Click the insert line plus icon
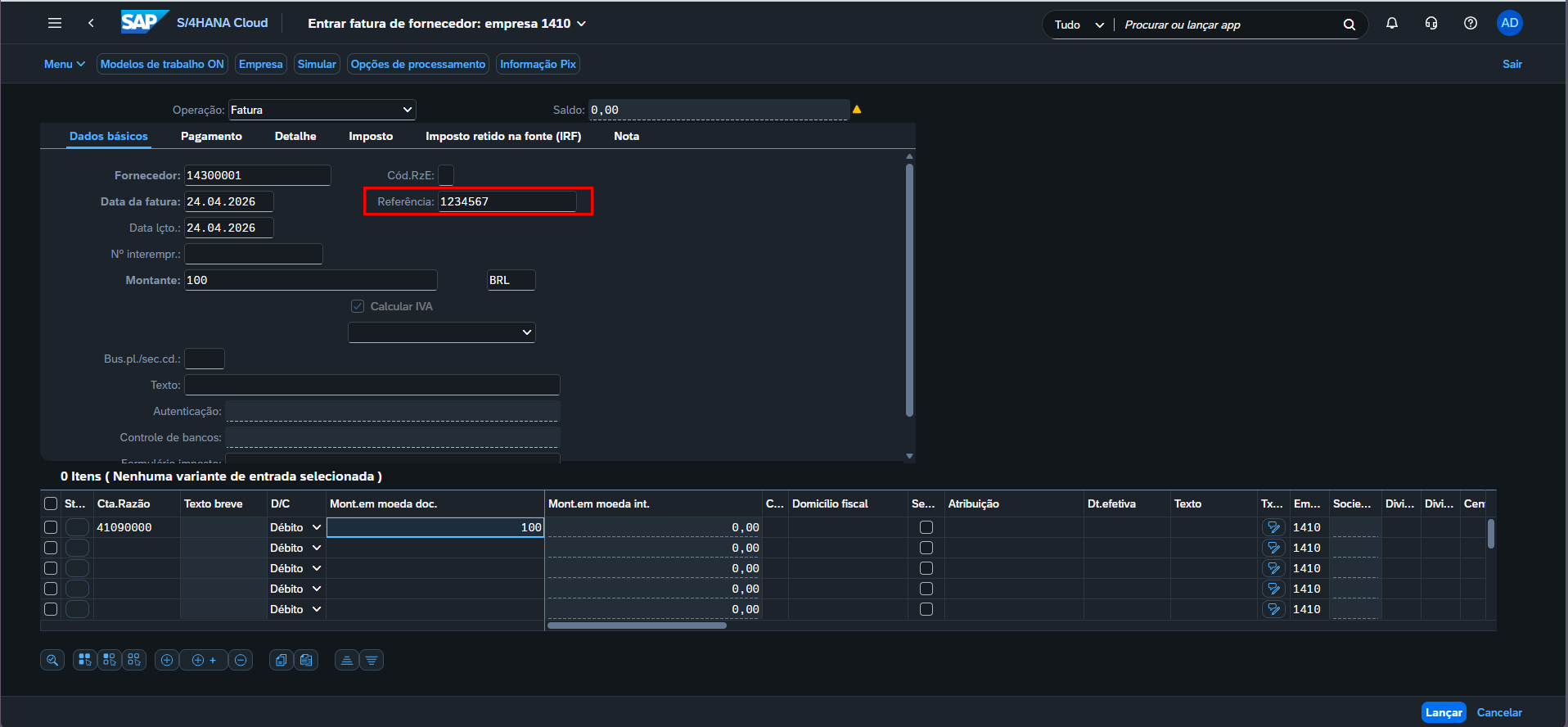The width and height of the screenshot is (1568, 727). pyautogui.click(x=167, y=660)
